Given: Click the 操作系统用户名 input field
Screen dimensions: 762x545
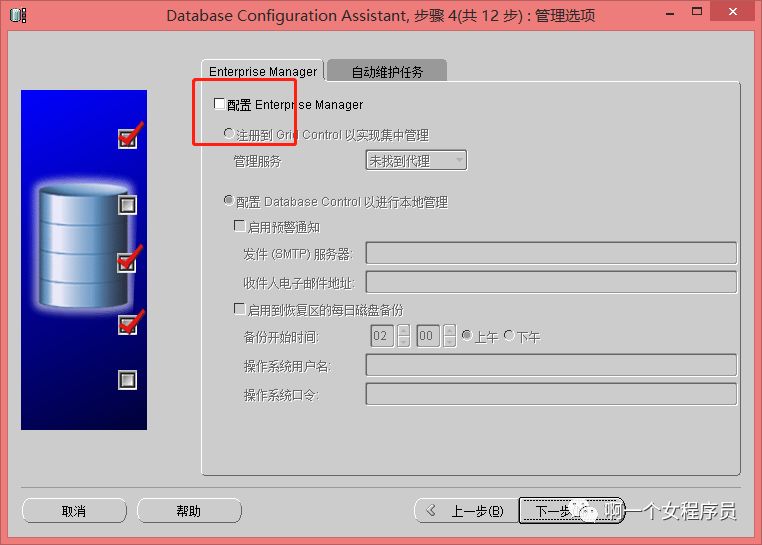Looking at the screenshot, I should [551, 365].
